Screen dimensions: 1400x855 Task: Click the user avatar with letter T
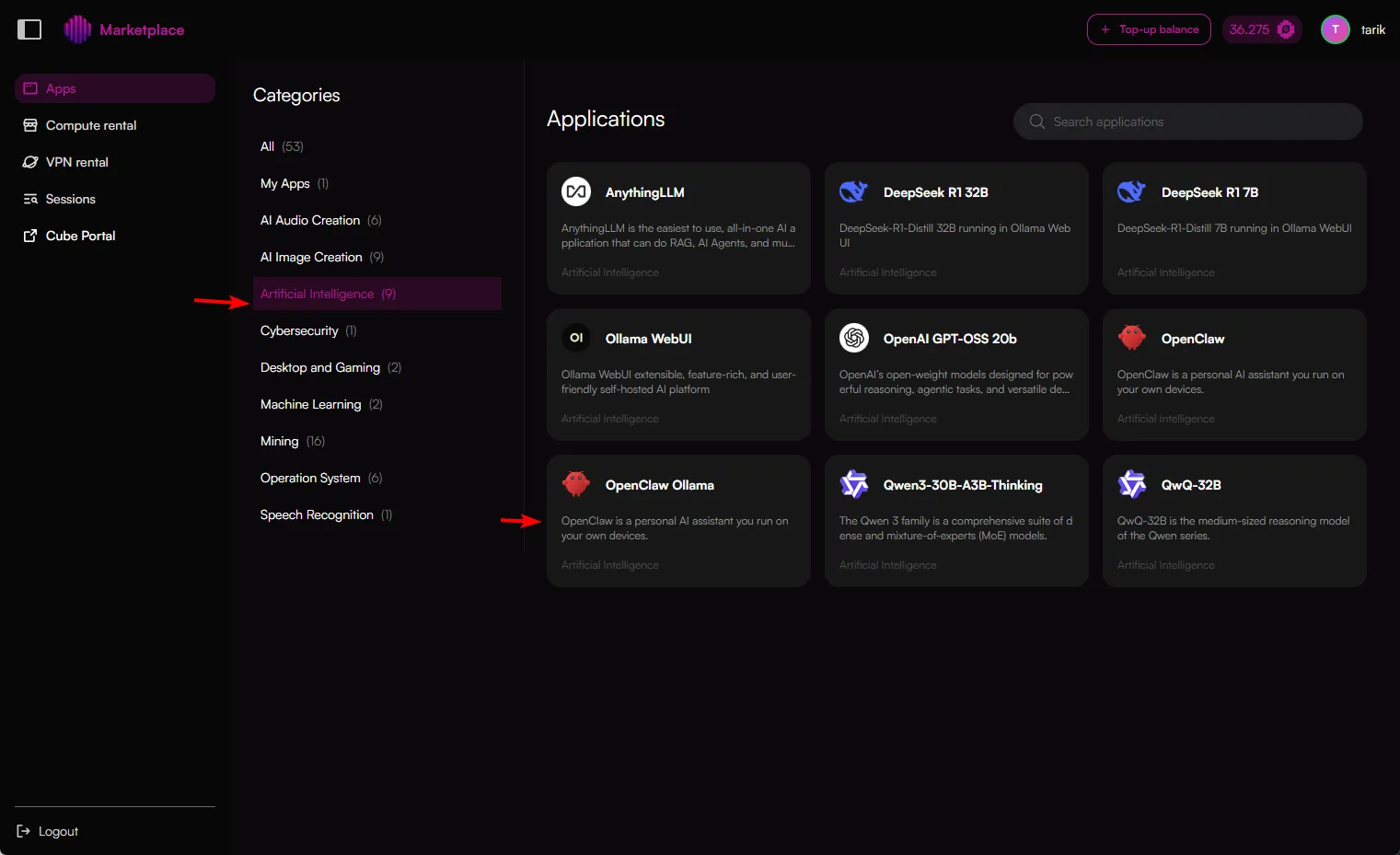1335,29
